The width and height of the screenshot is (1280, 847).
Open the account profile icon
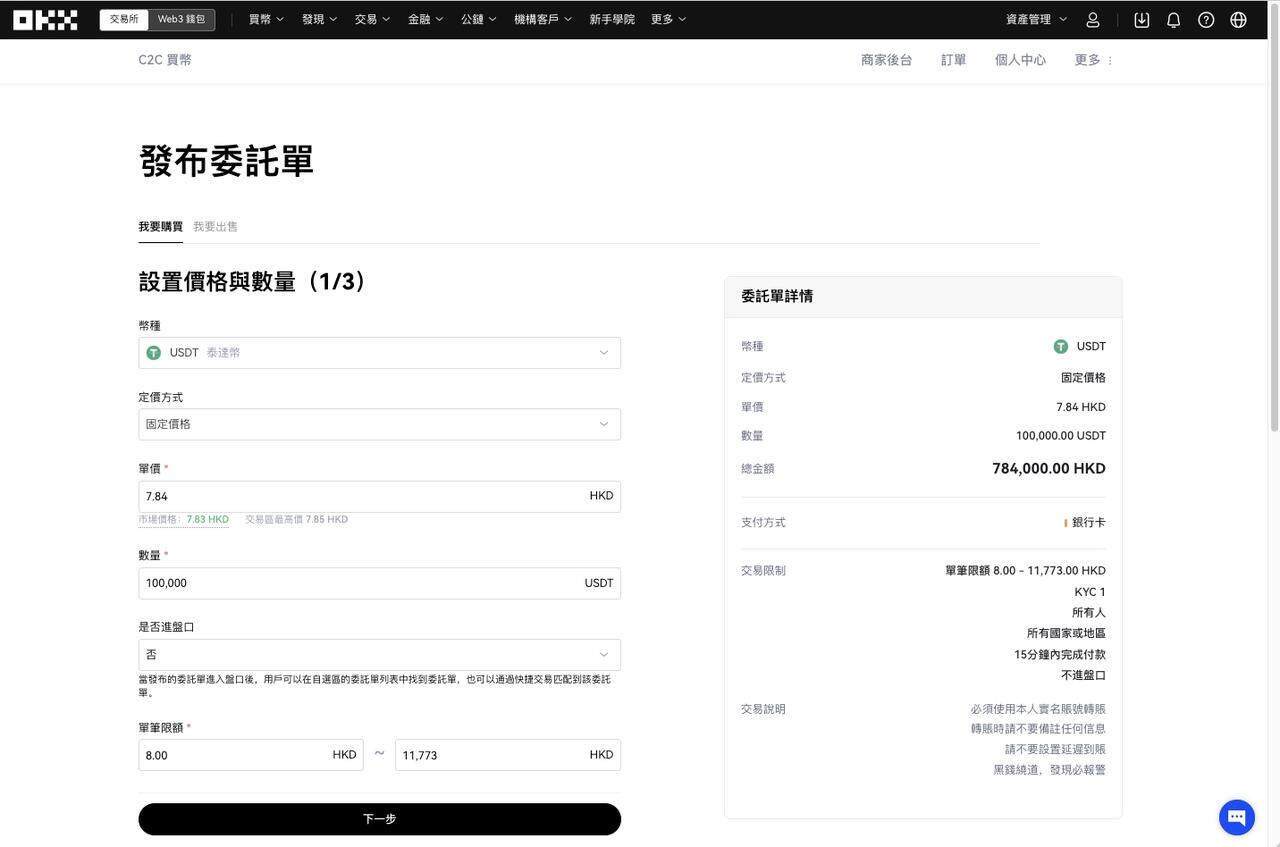1093,17
